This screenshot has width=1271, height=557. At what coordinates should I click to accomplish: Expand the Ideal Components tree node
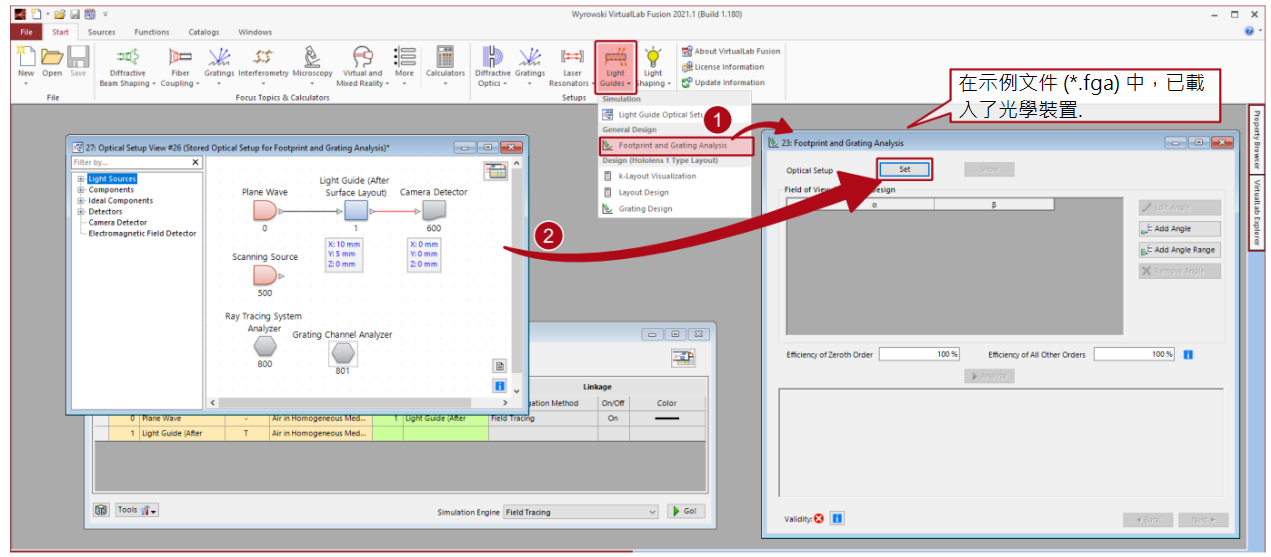click(79, 201)
